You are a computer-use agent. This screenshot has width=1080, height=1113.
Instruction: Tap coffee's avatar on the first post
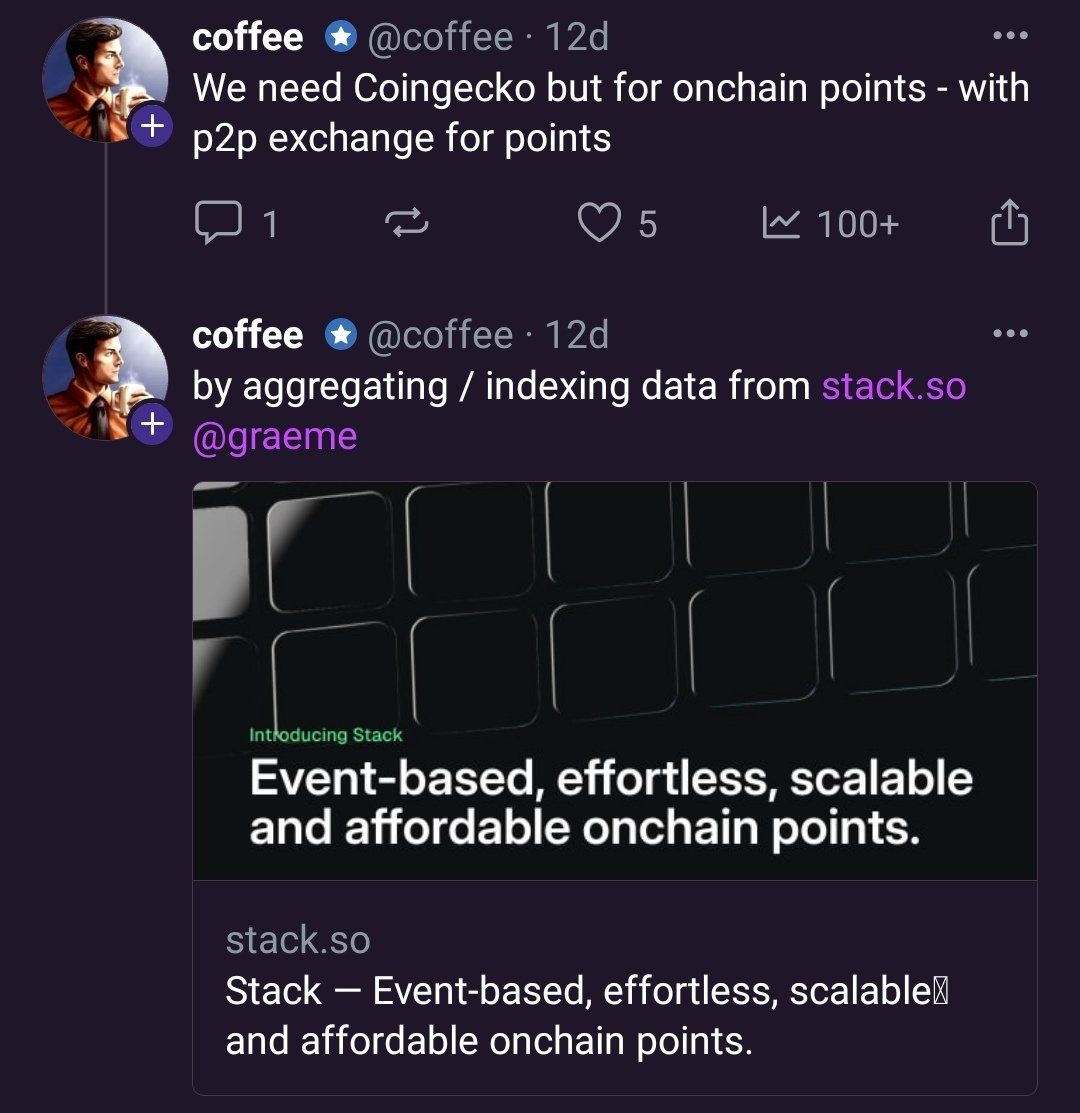tap(103, 78)
